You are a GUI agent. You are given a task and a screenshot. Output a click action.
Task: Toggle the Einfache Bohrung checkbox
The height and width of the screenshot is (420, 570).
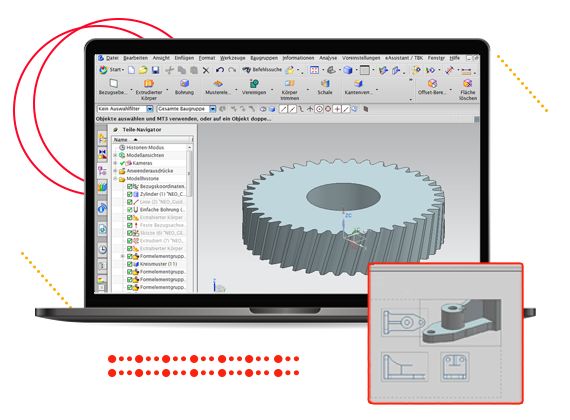[x=129, y=210]
